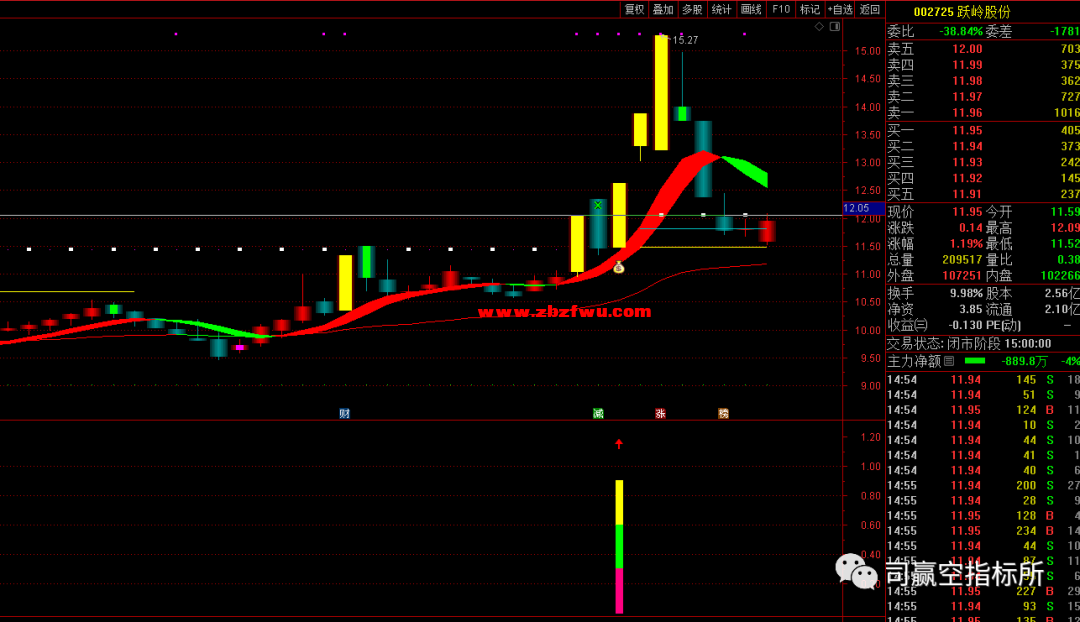
Task: Click the 买二 price 11.94
Action: [x=967, y=146]
